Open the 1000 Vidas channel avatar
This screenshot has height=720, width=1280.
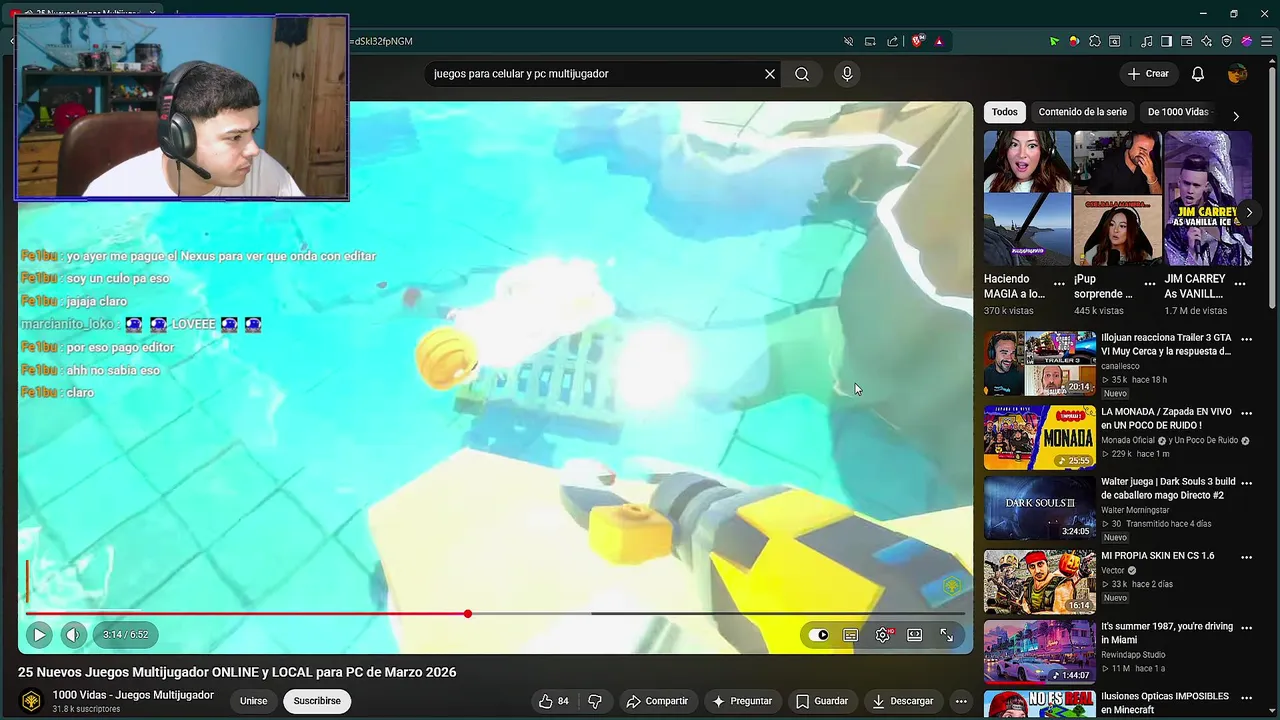point(32,701)
